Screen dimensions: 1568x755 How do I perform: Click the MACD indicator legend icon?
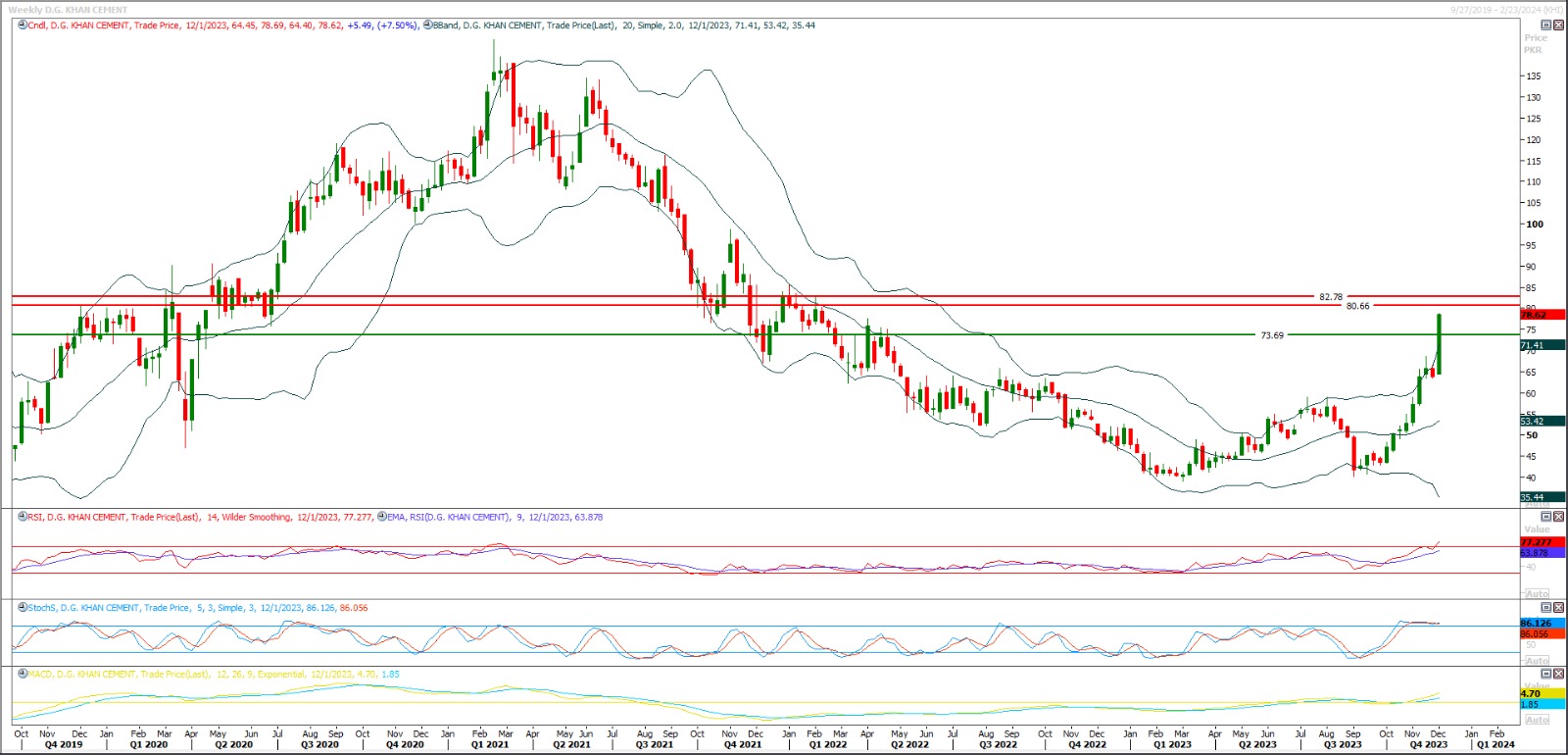click(22, 675)
